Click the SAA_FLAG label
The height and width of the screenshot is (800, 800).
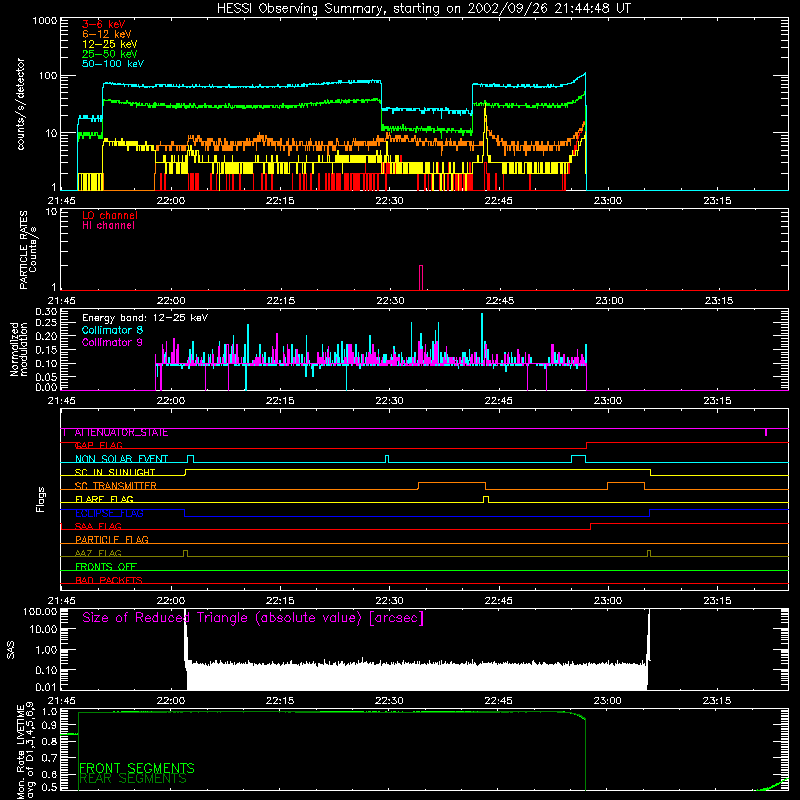click(x=98, y=526)
